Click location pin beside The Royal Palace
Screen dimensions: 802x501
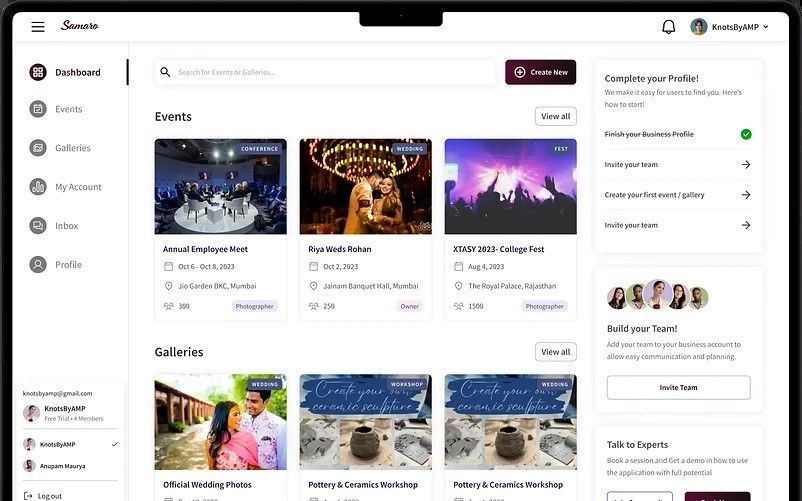click(x=458, y=286)
